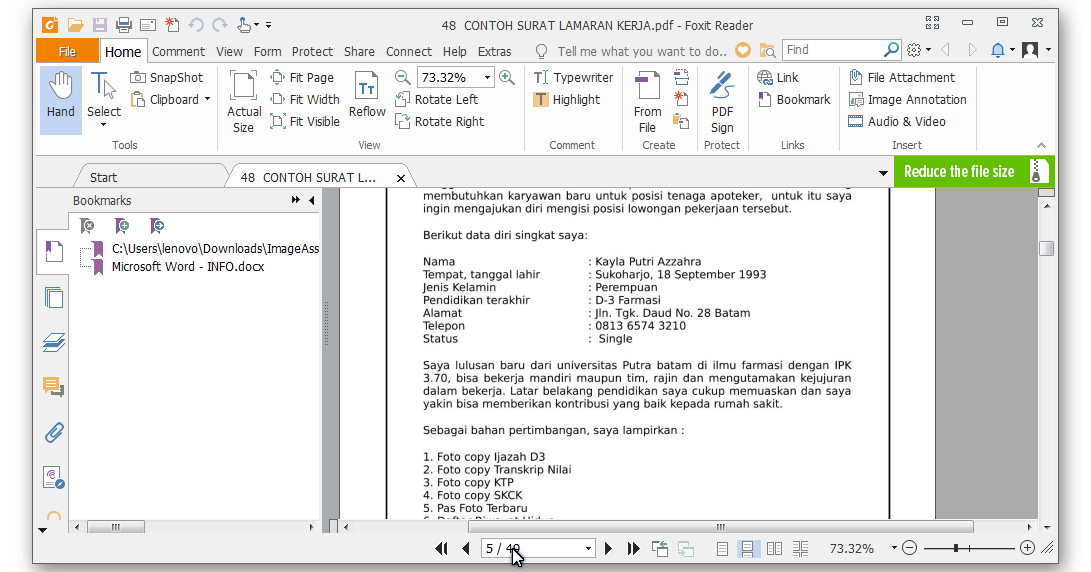This screenshot has height=572, width=1091.
Task: Switch to continuous page view mode
Action: tap(747, 548)
